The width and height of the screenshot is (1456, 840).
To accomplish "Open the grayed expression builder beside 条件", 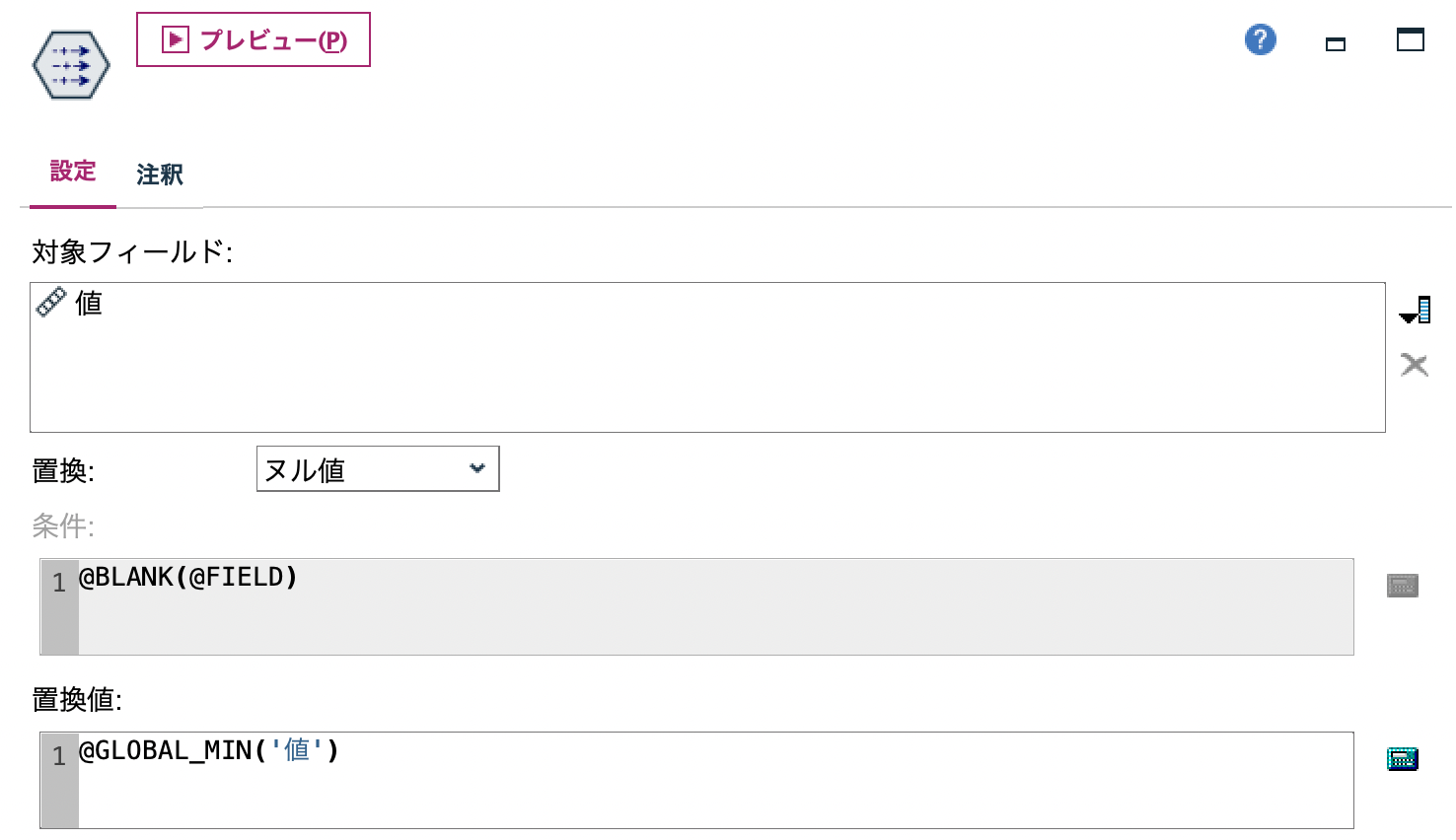I will pos(1402,586).
